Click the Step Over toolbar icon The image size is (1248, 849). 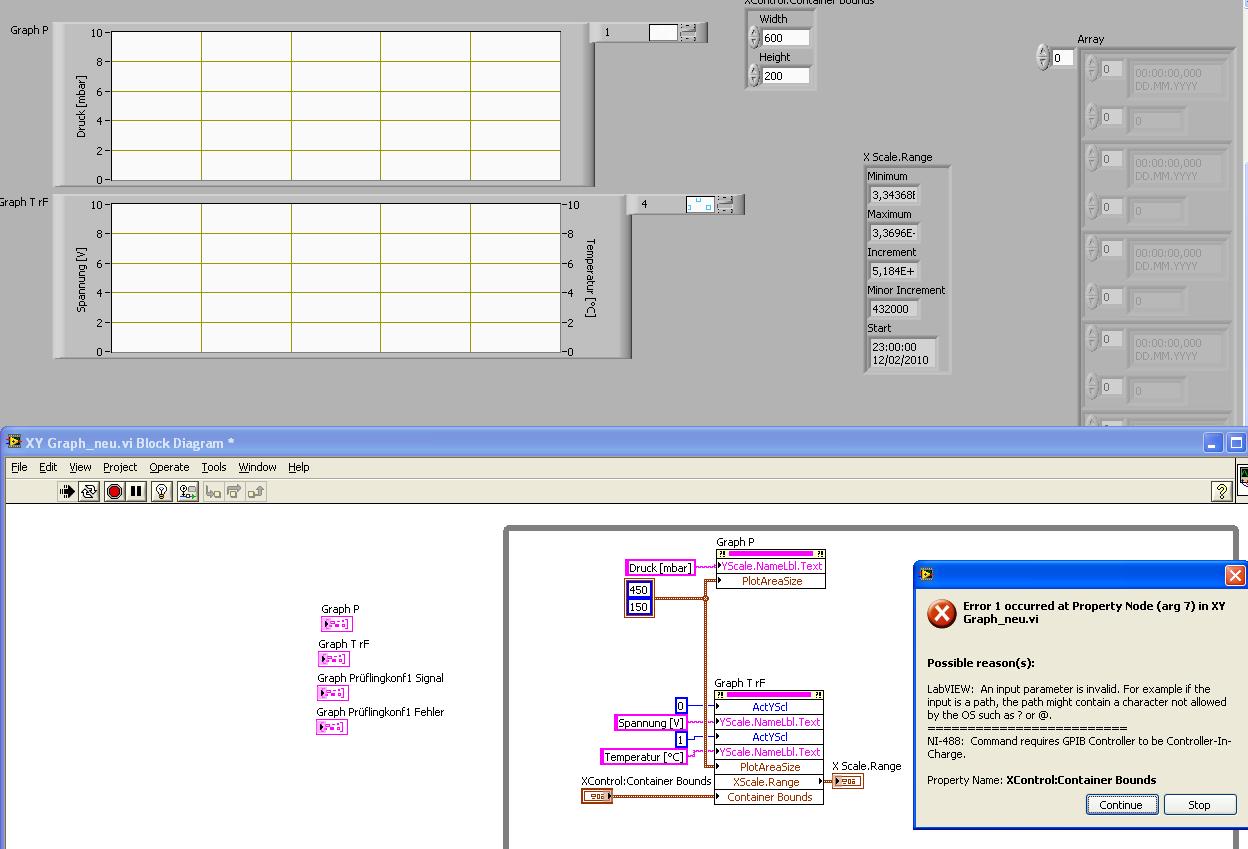coord(234,491)
